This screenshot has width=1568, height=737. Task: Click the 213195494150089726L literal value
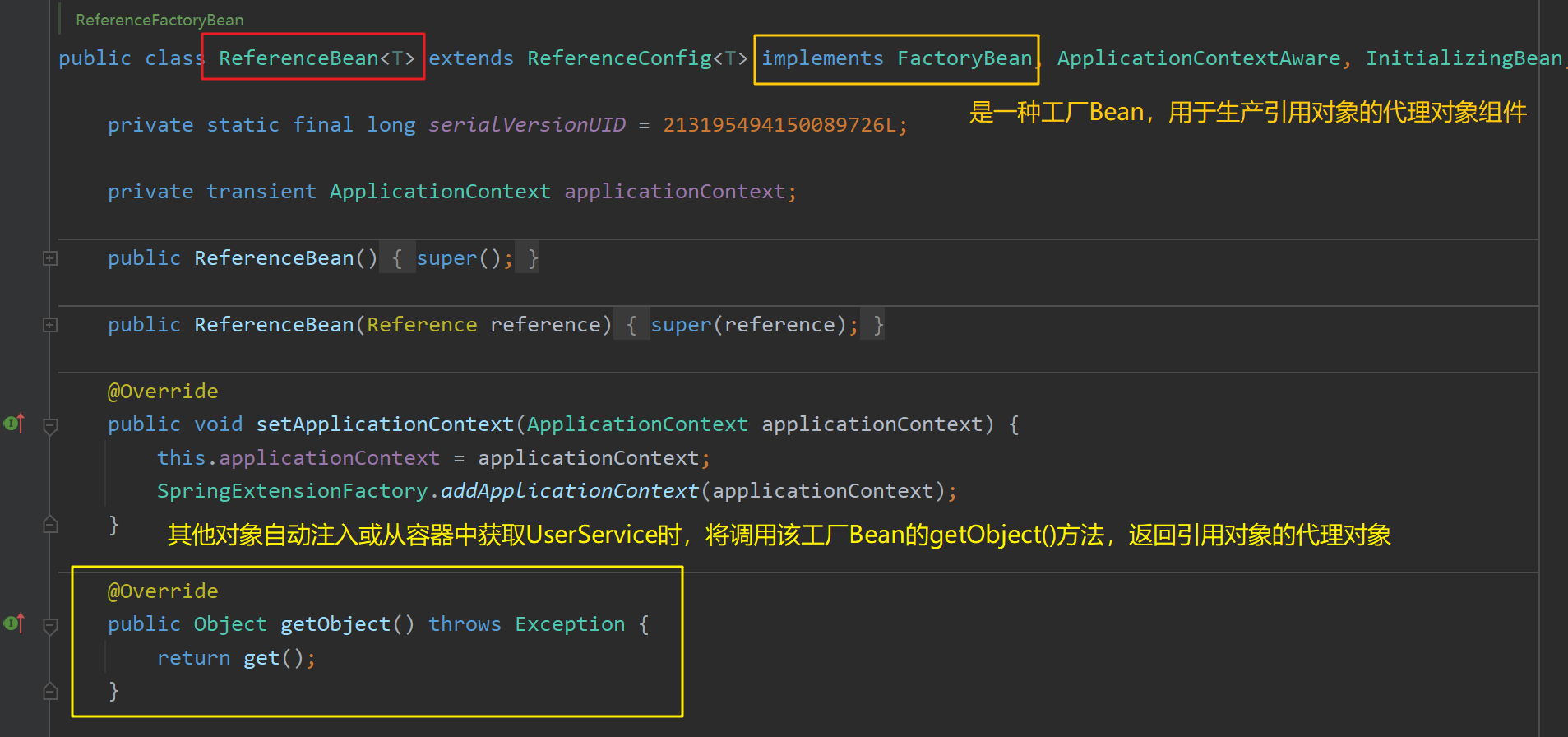[x=779, y=125]
